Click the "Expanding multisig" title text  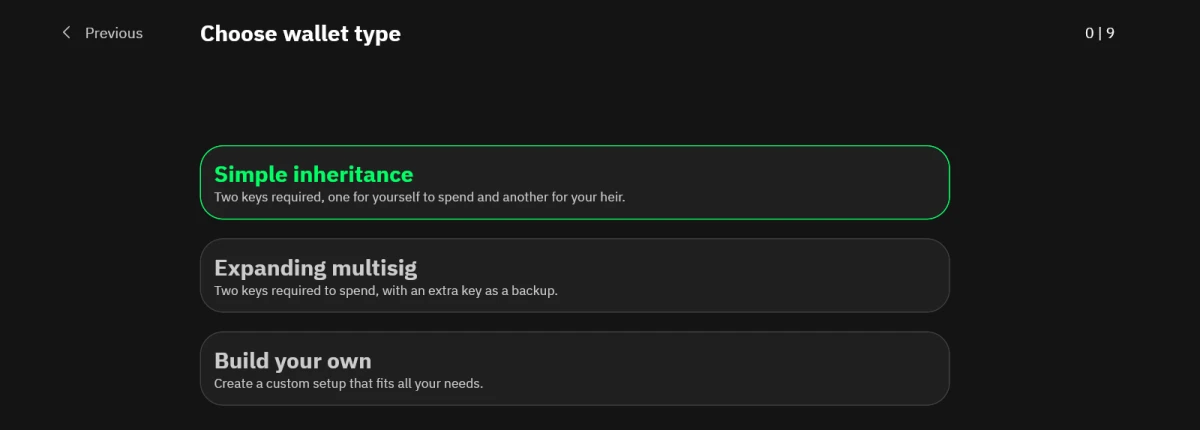click(x=315, y=268)
